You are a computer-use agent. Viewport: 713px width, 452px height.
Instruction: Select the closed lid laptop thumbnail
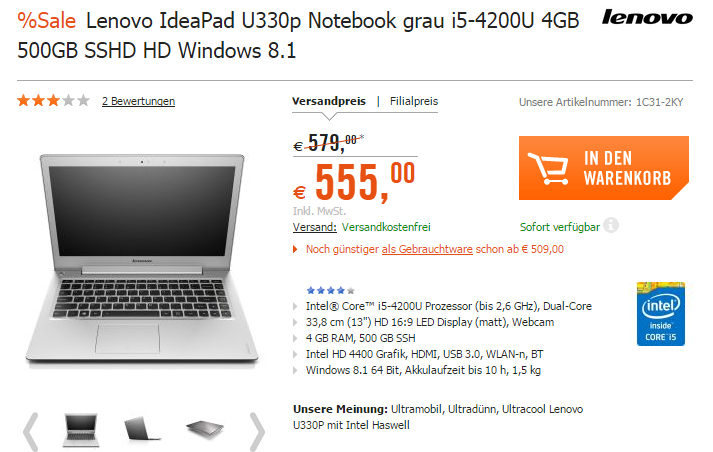tap(205, 429)
